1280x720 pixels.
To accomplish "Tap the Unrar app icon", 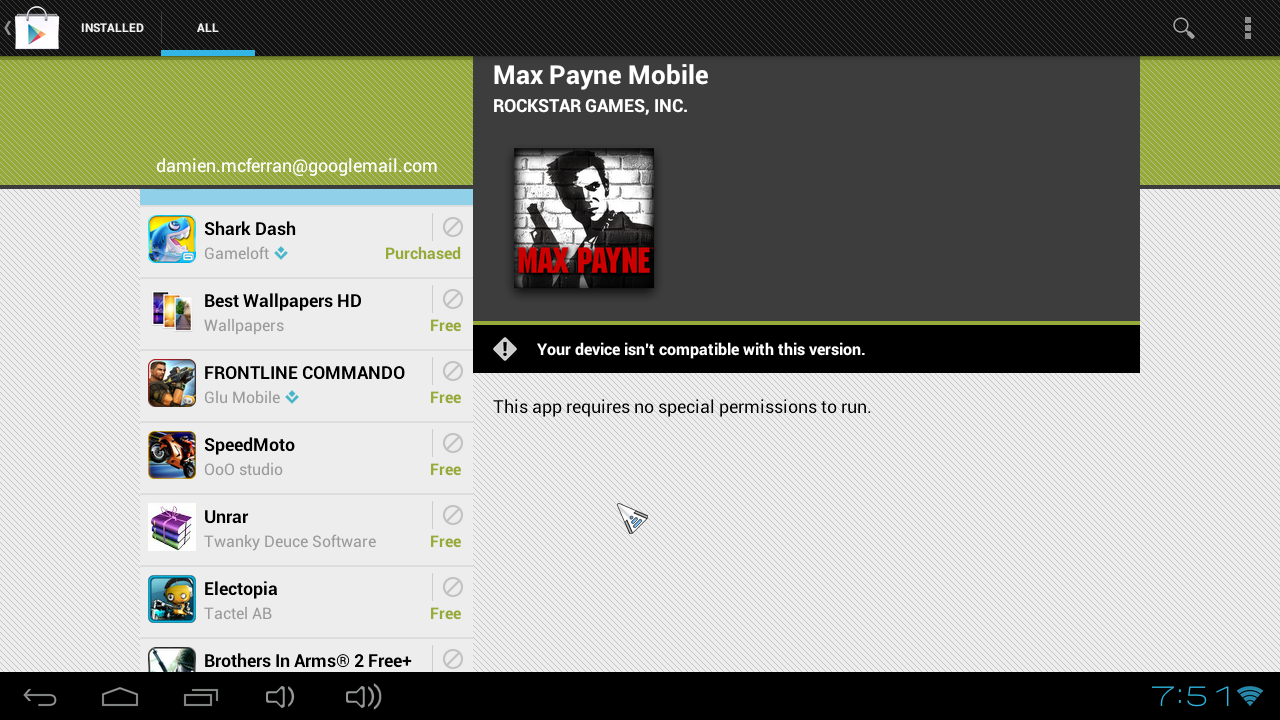I will (x=172, y=527).
